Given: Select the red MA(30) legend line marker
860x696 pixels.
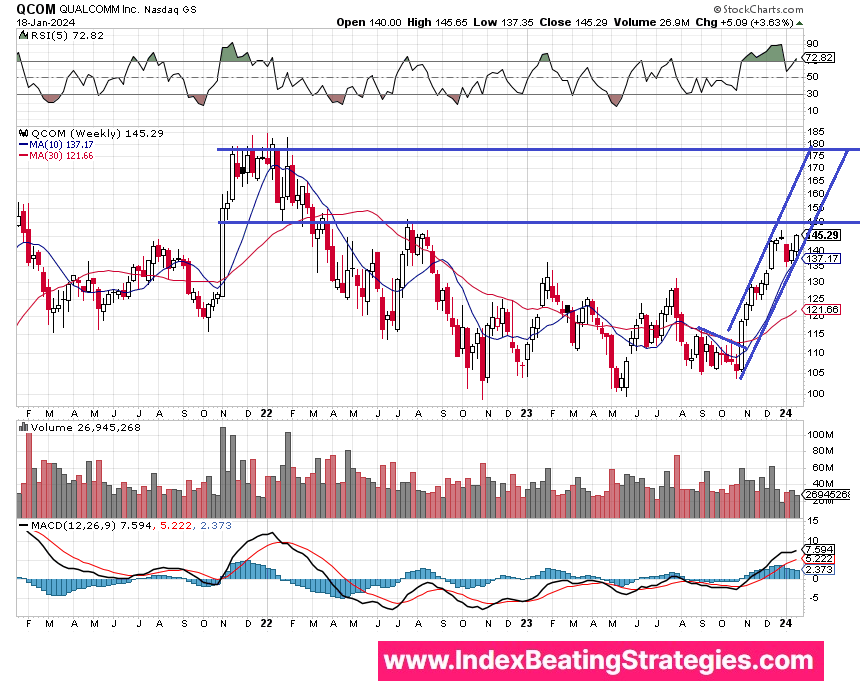Looking at the screenshot, I should [23, 156].
